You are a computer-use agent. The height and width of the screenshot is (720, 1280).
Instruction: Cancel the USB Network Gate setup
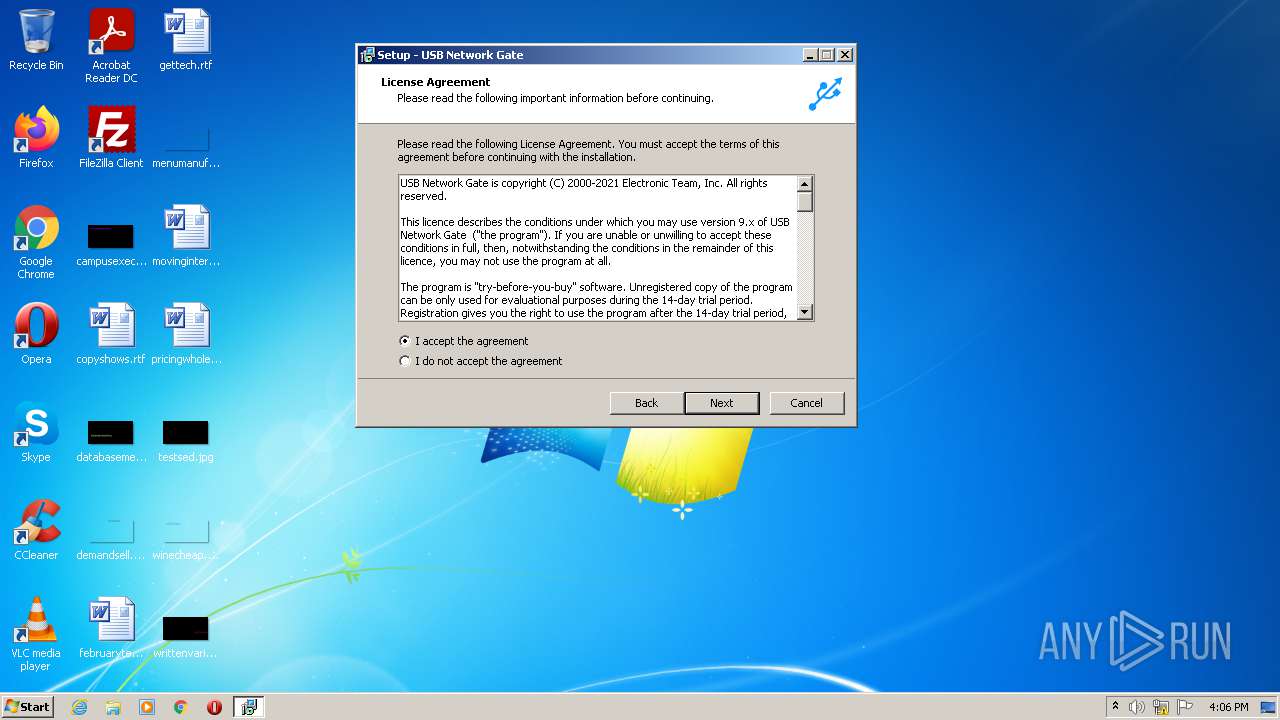tap(807, 403)
